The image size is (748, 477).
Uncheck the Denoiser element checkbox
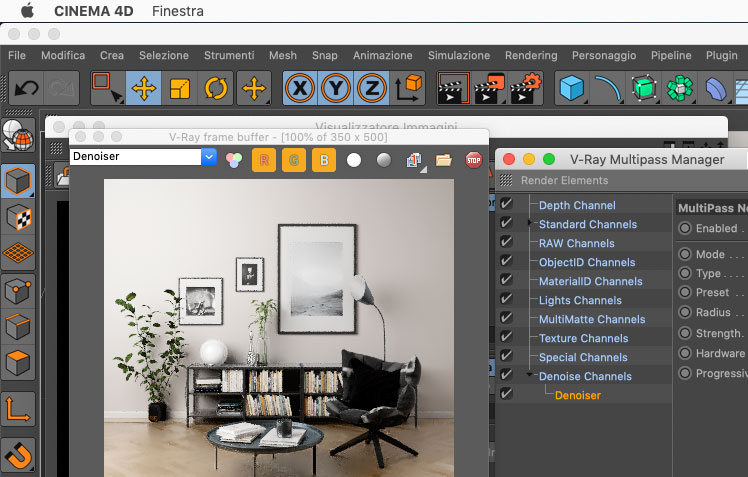point(506,394)
